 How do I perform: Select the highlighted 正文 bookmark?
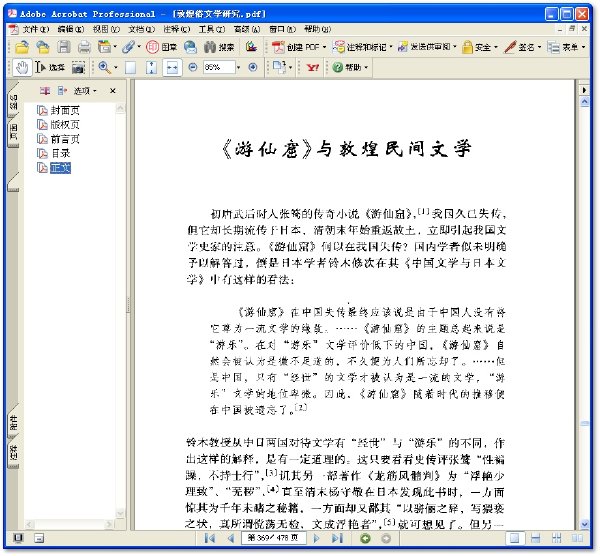point(60,168)
